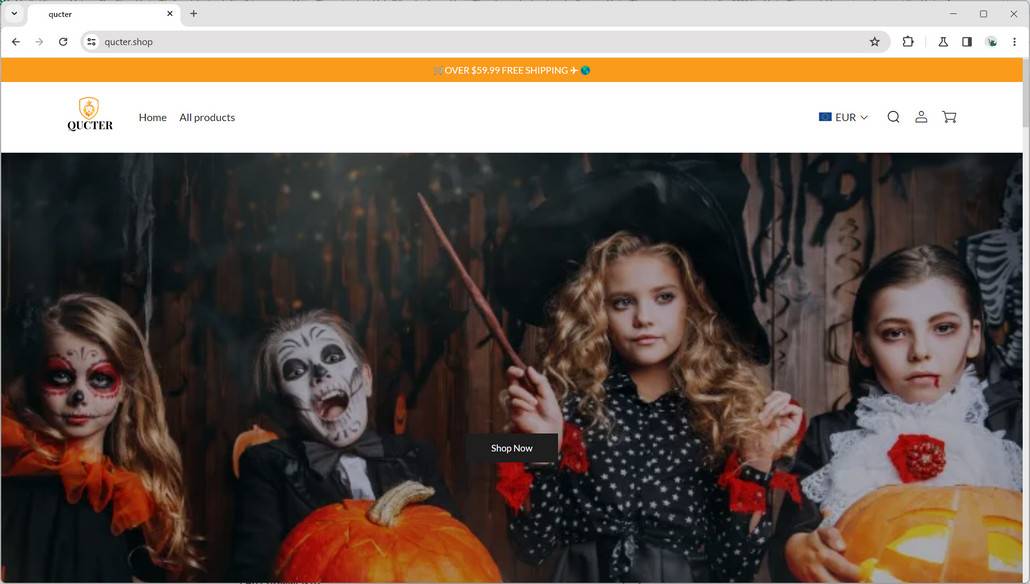Toggle the browser side panel icon

point(967,41)
